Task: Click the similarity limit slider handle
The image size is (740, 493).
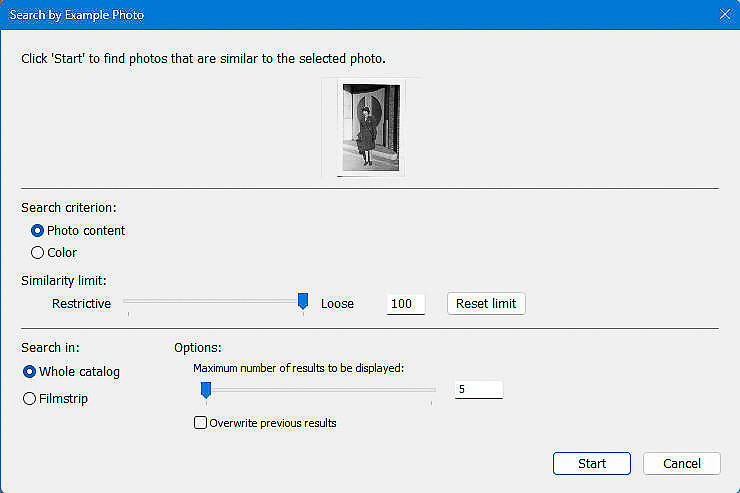Action: point(303,301)
